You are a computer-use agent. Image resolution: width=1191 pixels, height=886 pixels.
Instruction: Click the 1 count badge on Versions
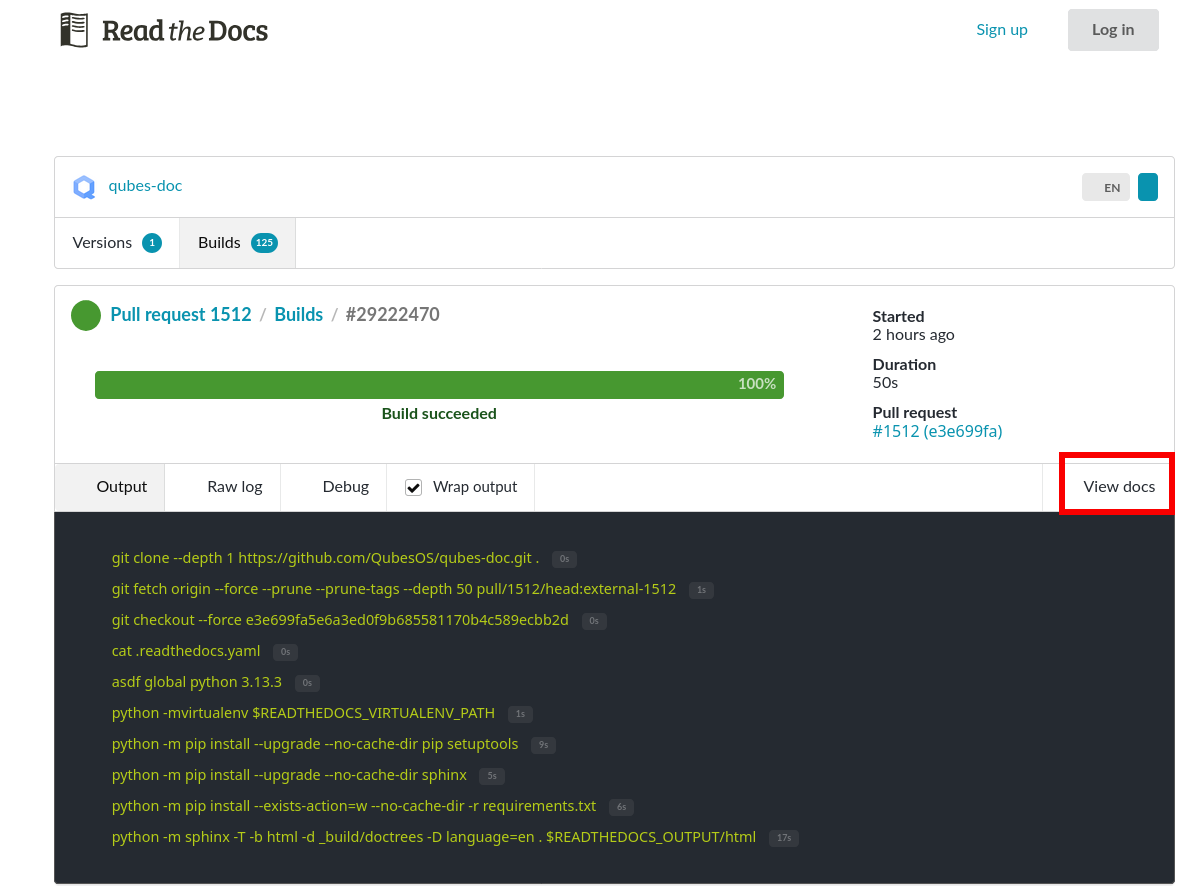(151, 242)
